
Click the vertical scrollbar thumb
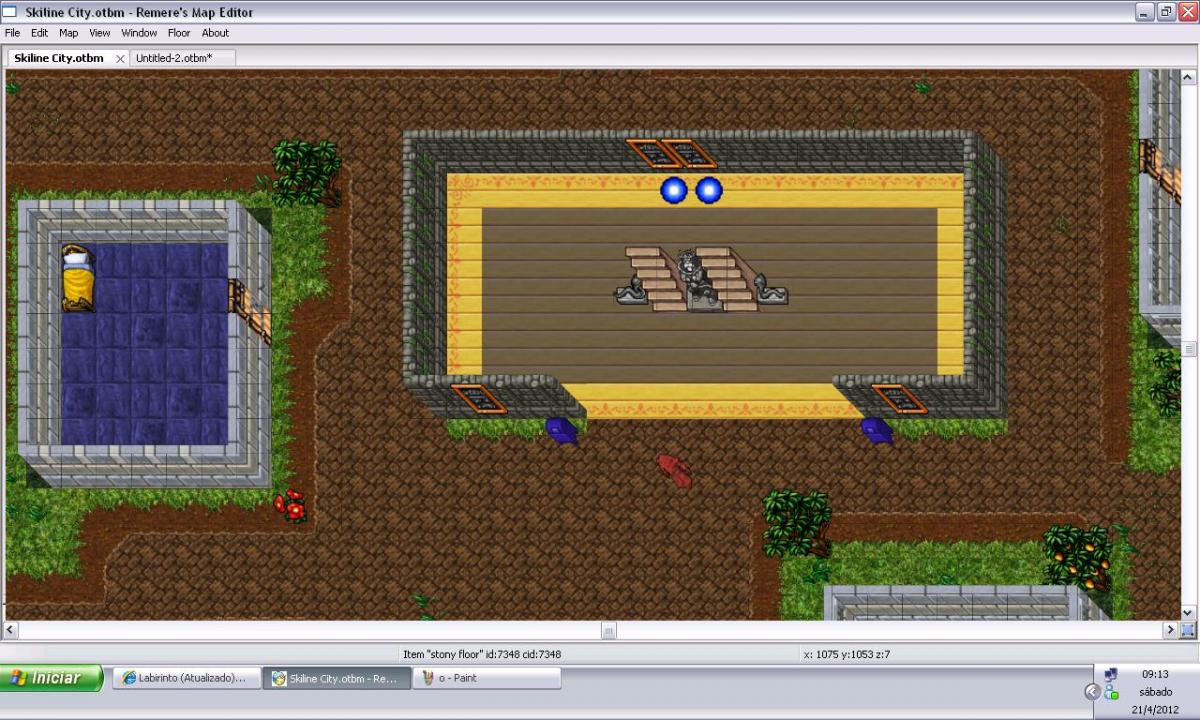coord(1189,349)
